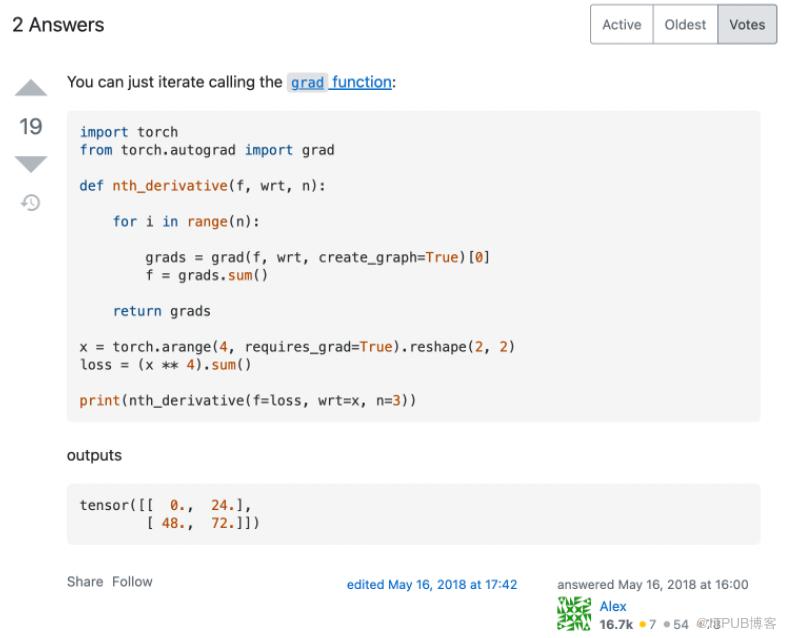This screenshot has height=638, width=786.
Task: Click the 2 Answers heading
Action: pos(58,25)
